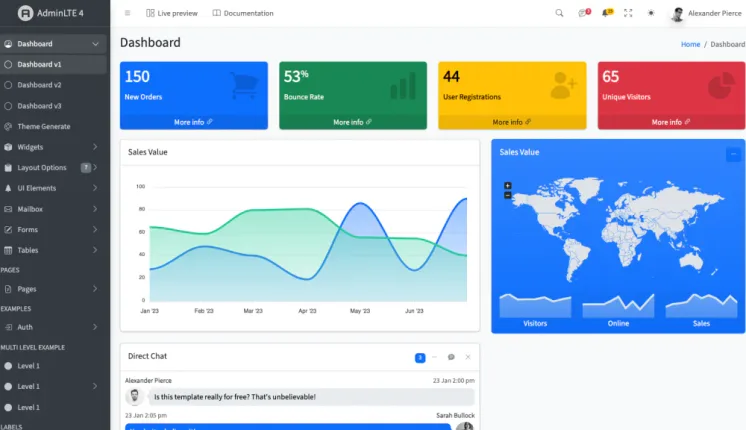
Task: Click the add-user icon on User Registrations
Action: tap(563, 85)
